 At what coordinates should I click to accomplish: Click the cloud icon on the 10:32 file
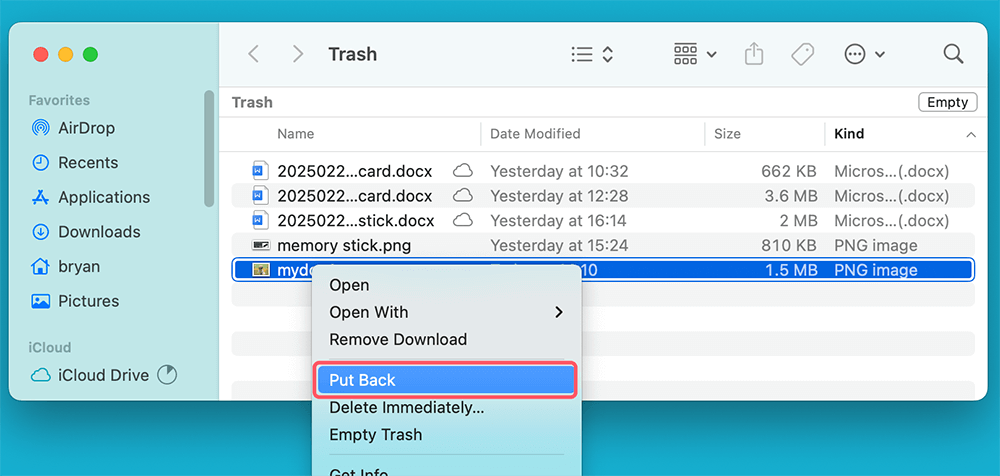pyautogui.click(x=463, y=171)
